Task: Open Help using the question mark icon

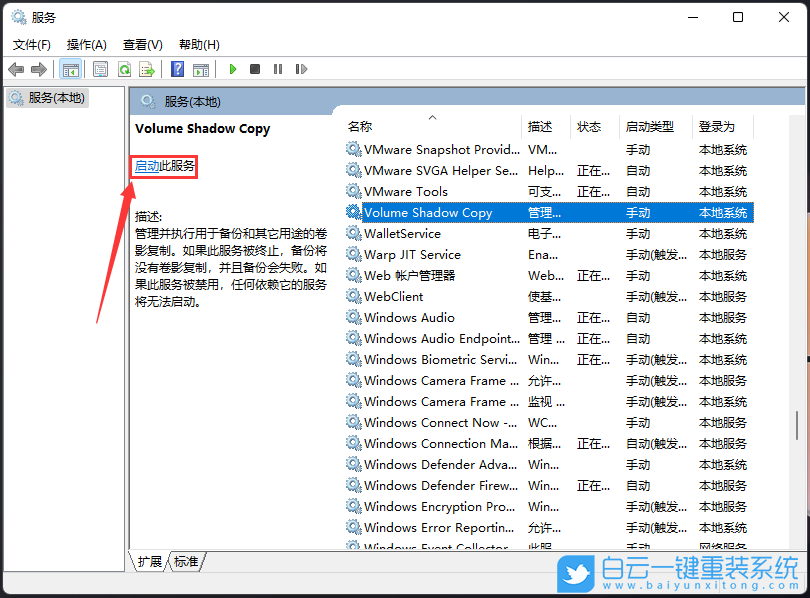Action: point(179,69)
